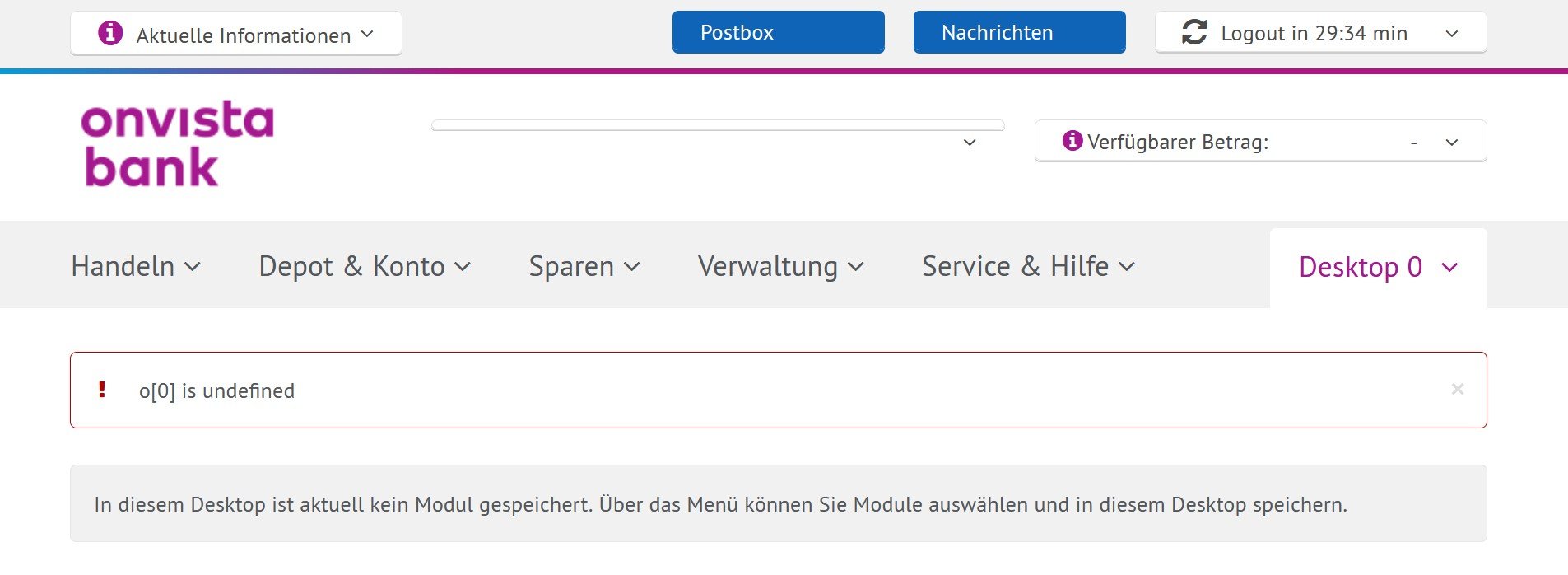Open the Postbox button
Viewport: 1568px width, 575px height.
(x=778, y=33)
